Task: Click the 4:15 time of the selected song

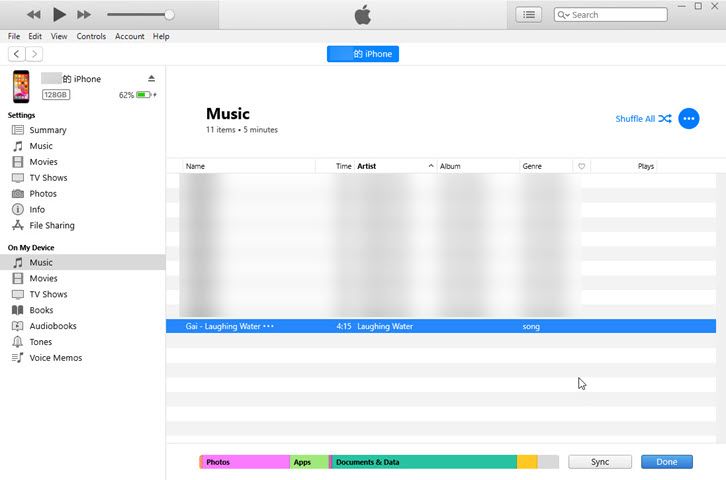Action: tap(344, 326)
